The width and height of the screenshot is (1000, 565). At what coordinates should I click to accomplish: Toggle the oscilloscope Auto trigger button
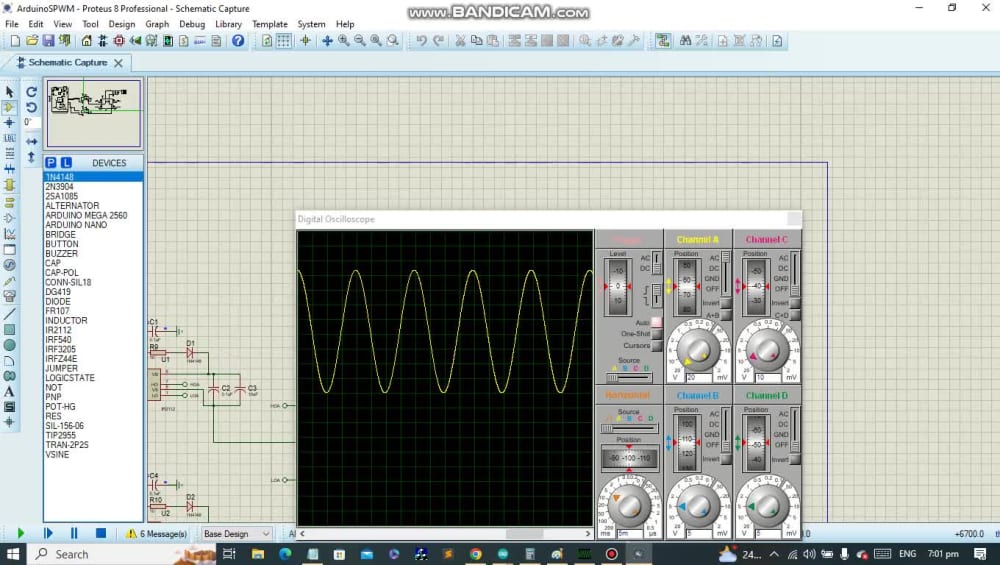(656, 322)
